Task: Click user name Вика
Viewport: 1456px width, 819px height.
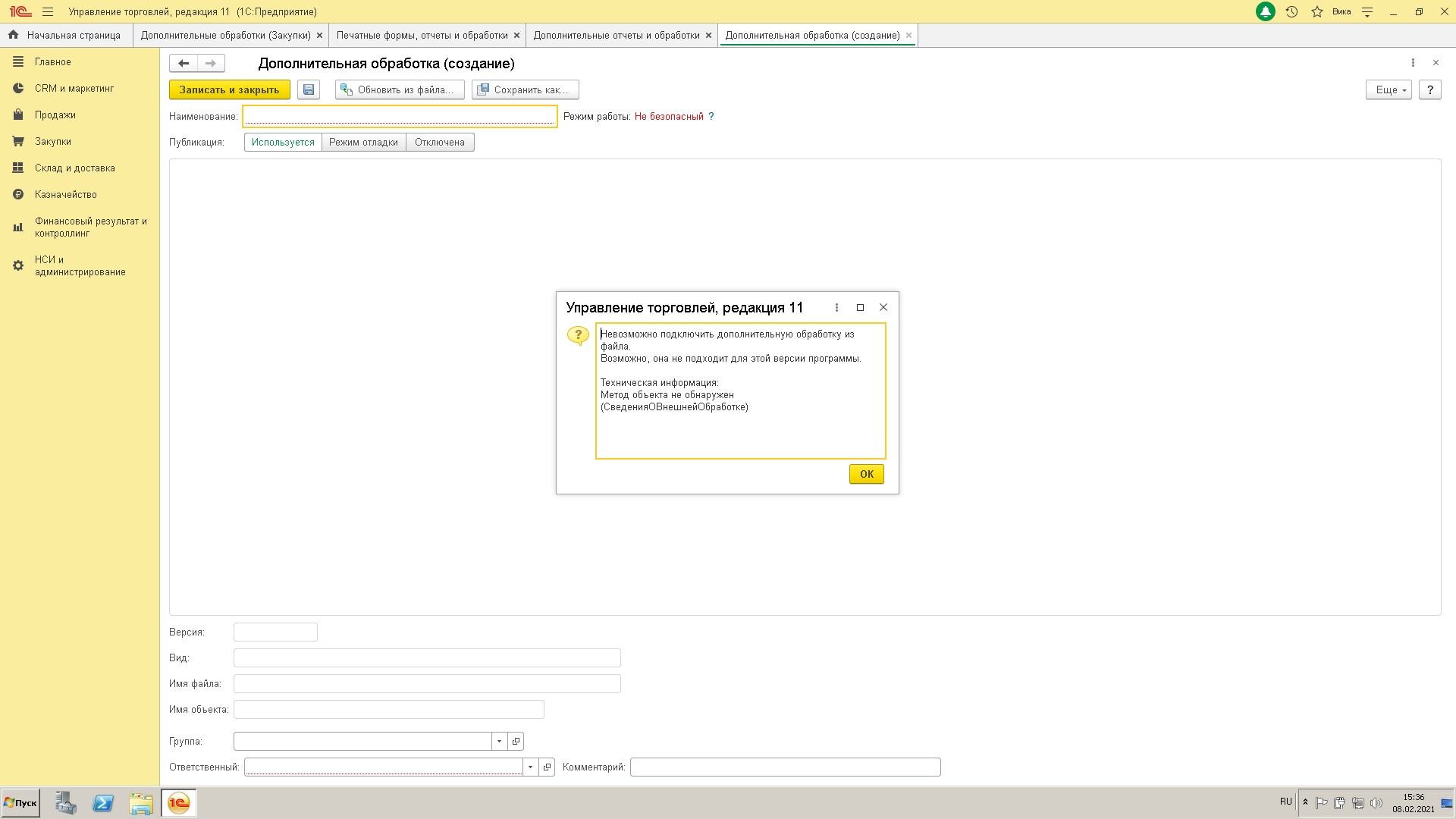Action: coord(1341,11)
